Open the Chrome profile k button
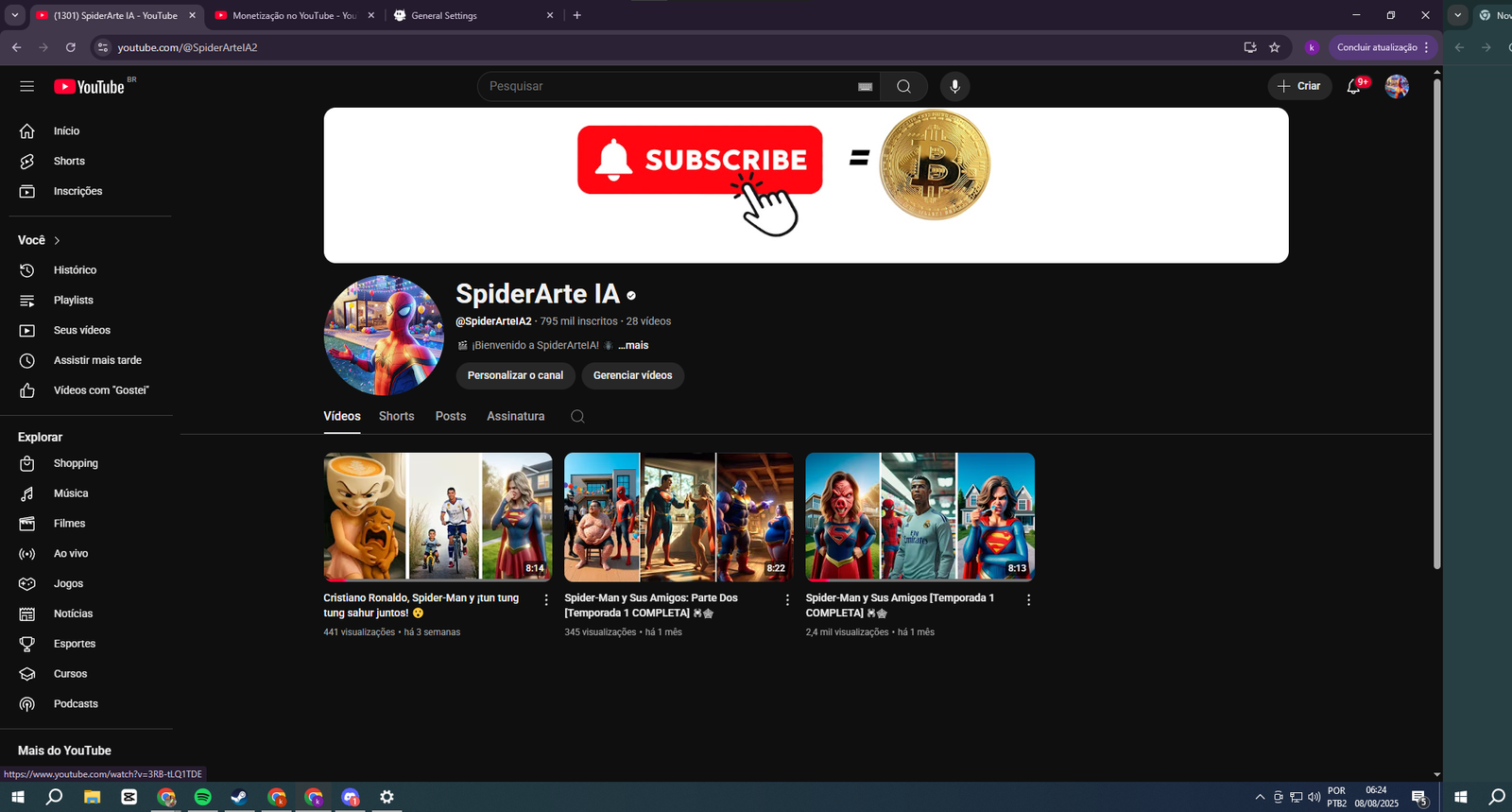 point(1312,47)
